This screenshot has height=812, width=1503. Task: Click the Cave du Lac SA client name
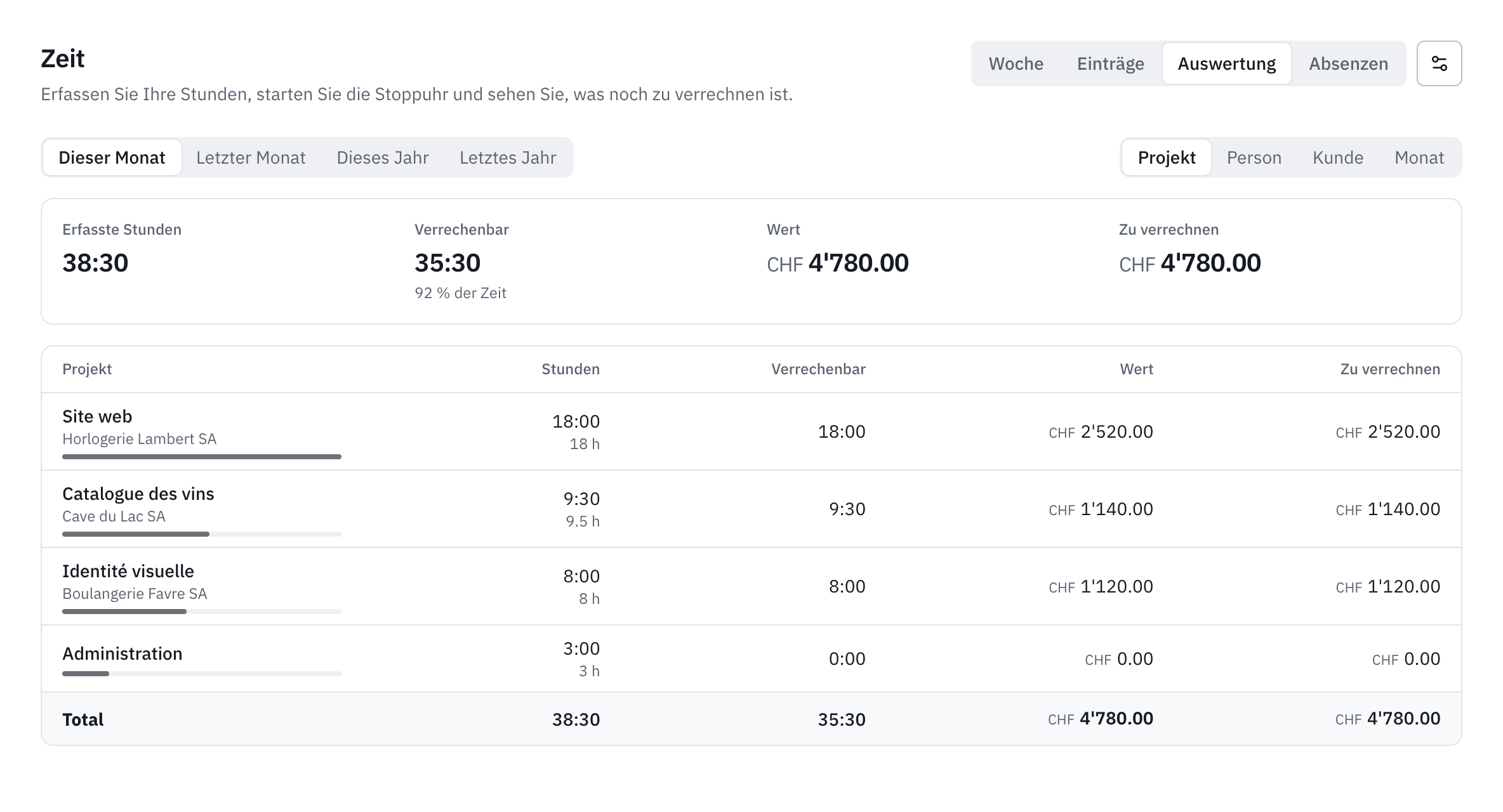coord(114,516)
